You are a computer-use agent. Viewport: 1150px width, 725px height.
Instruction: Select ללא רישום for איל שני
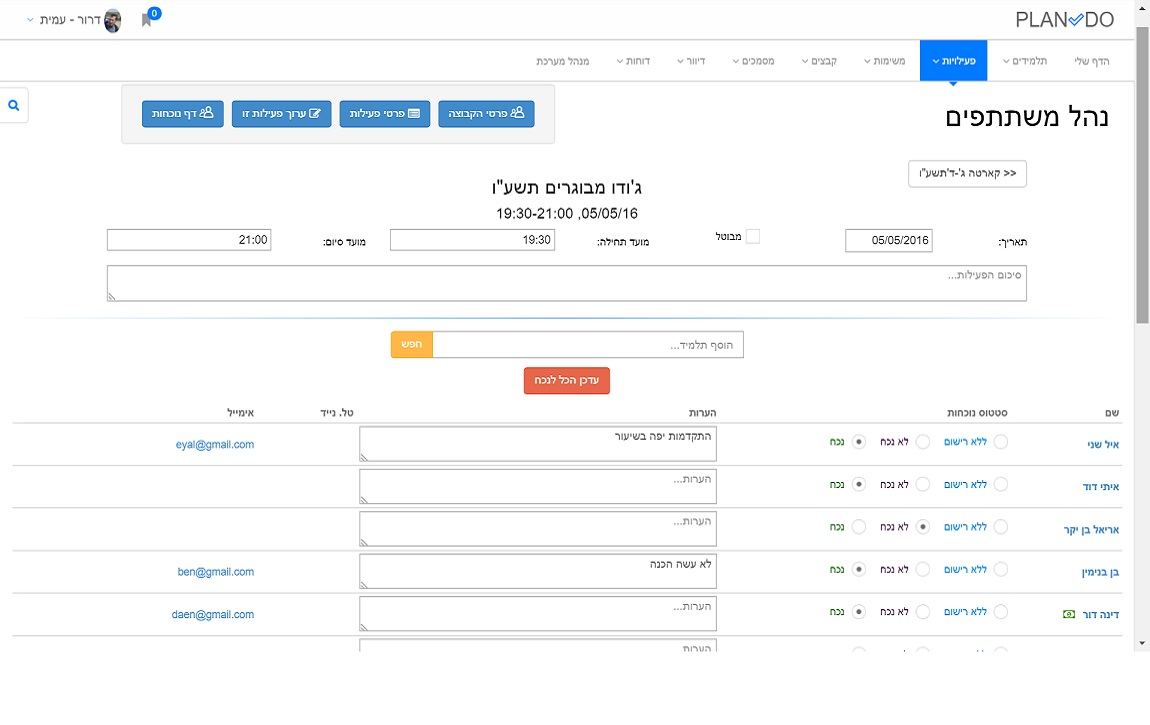[1000, 442]
